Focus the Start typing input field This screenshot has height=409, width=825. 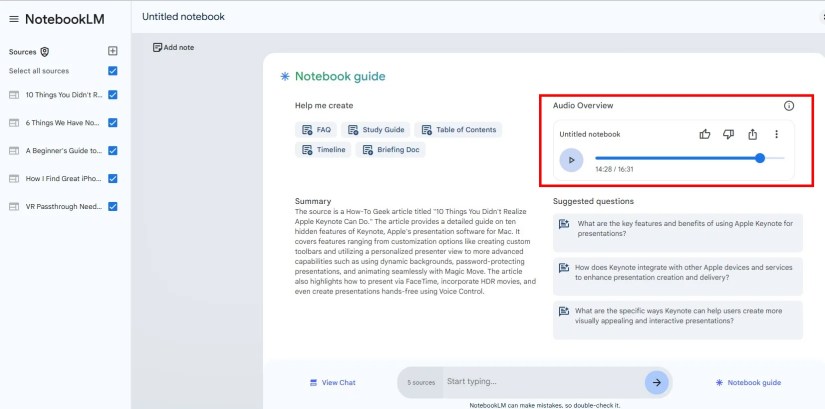tap(542, 382)
